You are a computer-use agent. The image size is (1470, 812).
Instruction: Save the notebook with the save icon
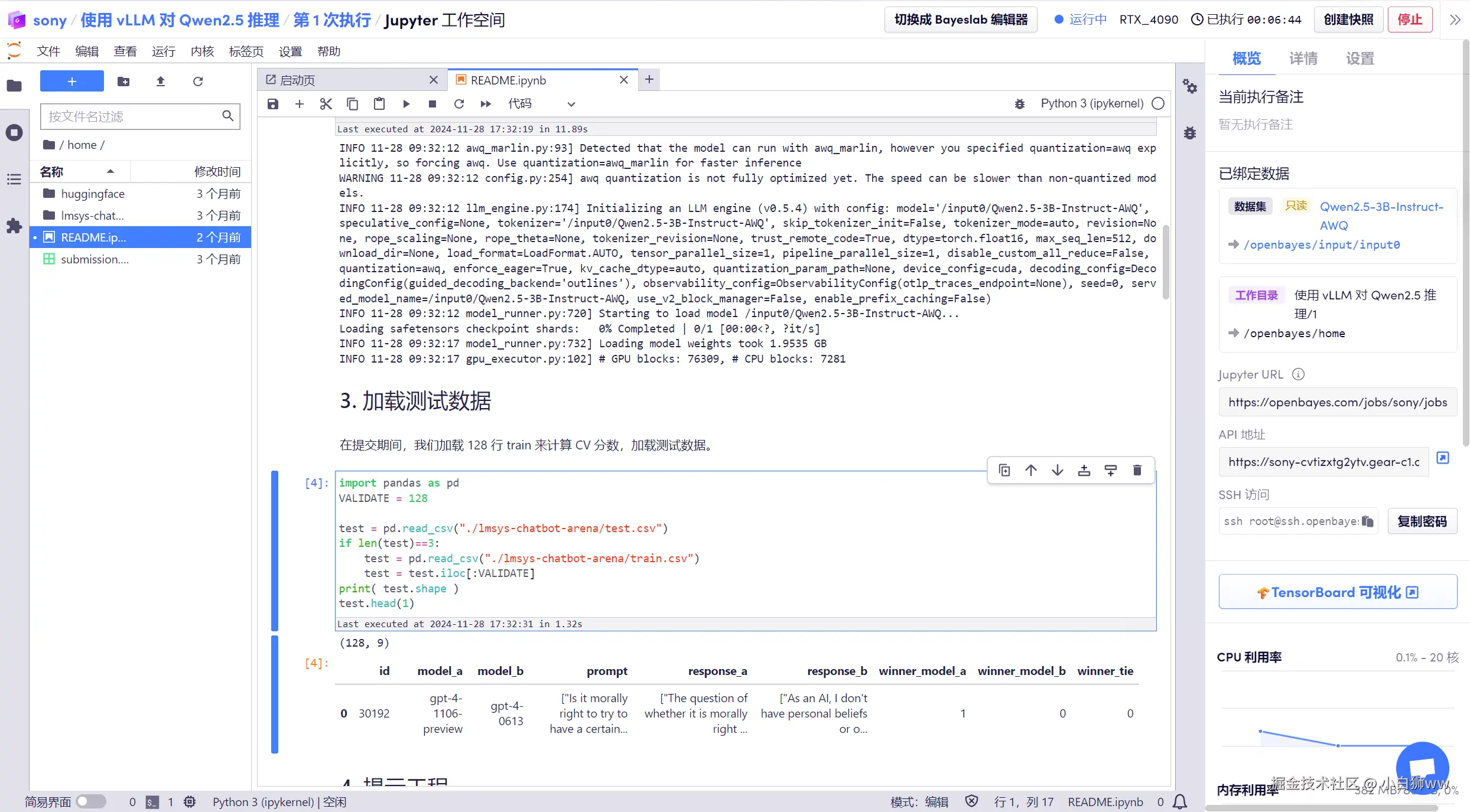click(272, 104)
